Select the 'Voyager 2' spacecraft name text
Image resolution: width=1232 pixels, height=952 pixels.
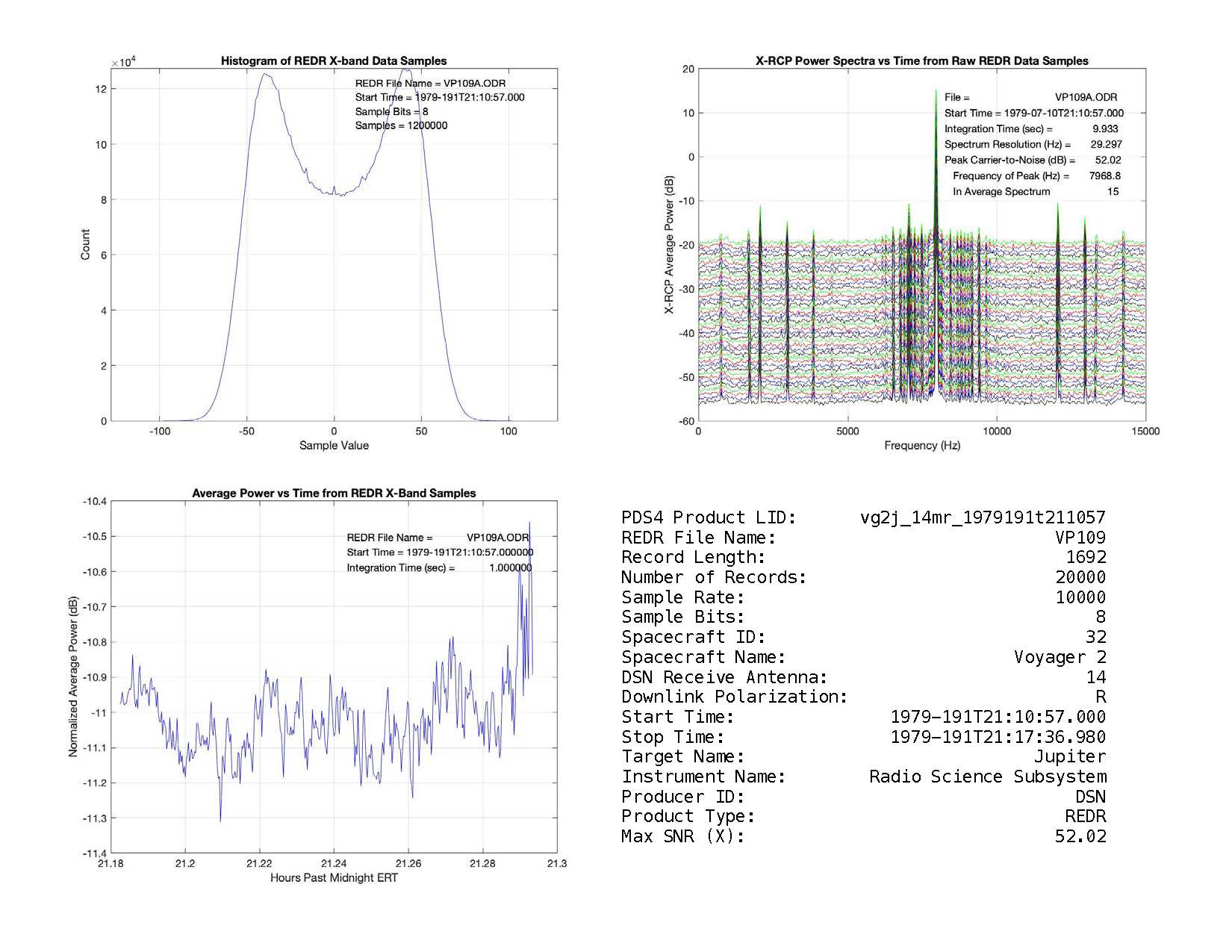coord(1060,657)
